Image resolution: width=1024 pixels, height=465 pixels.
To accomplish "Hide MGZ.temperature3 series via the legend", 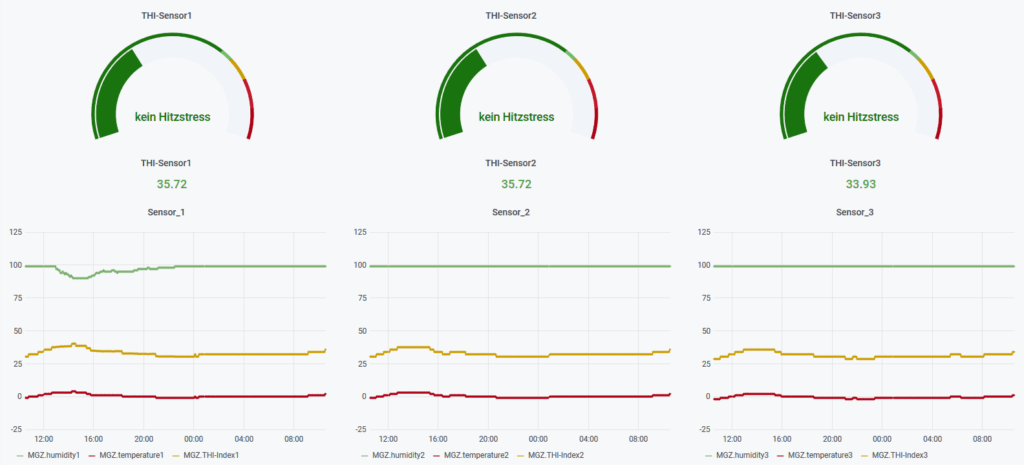I will click(827, 456).
